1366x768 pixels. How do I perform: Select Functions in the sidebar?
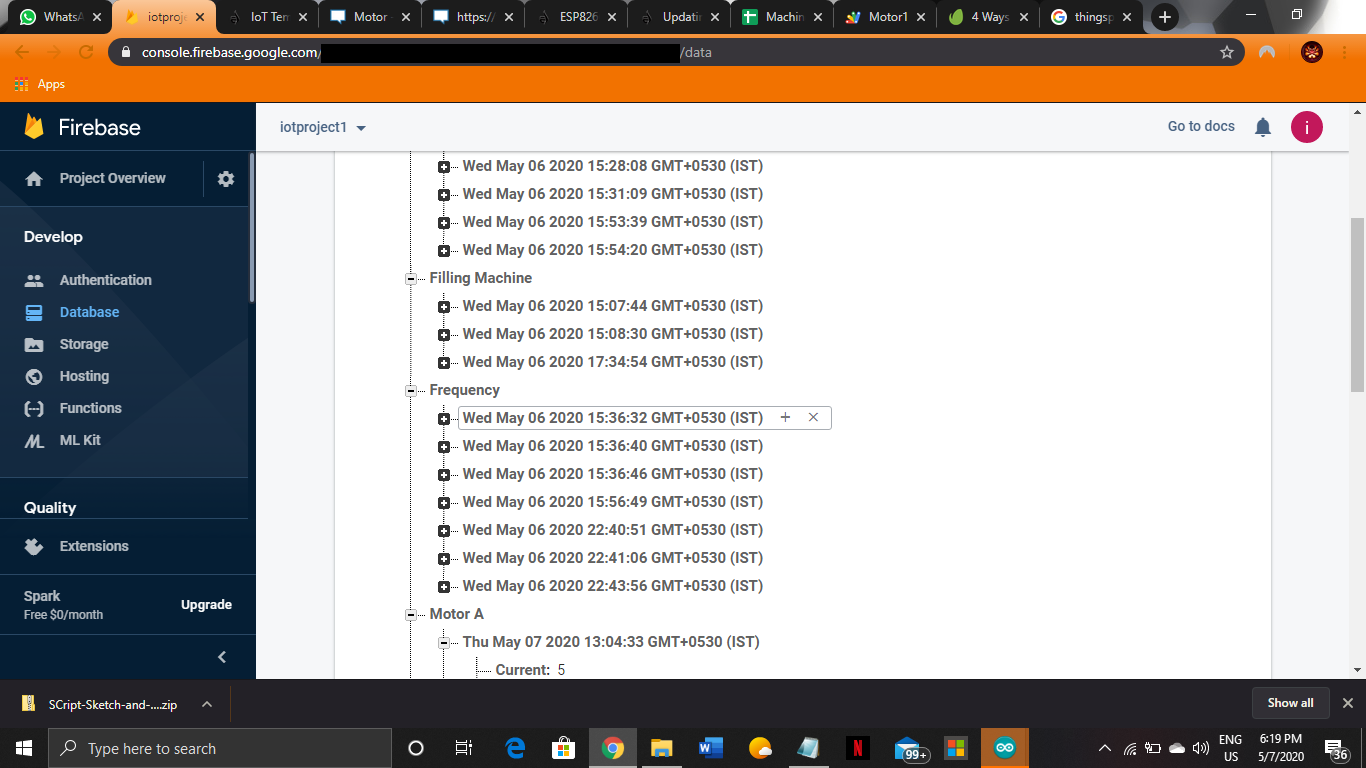92,408
